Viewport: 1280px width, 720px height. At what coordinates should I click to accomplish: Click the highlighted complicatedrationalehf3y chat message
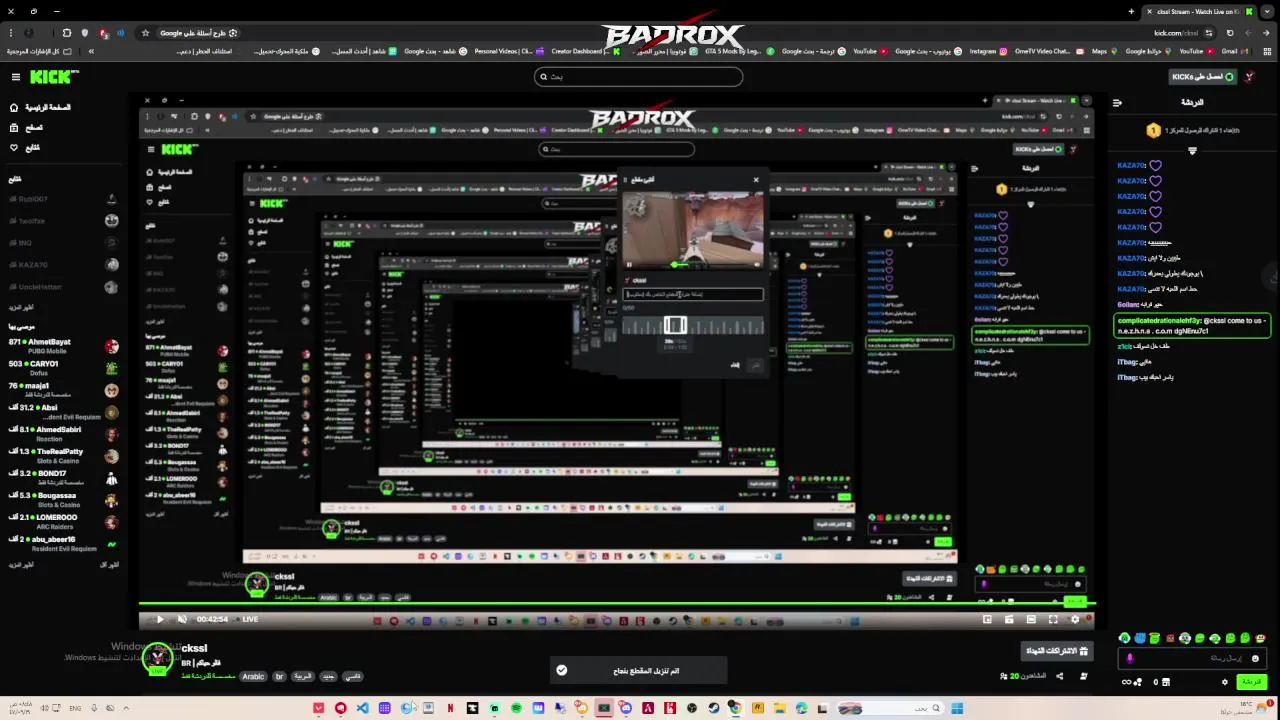point(1191,326)
